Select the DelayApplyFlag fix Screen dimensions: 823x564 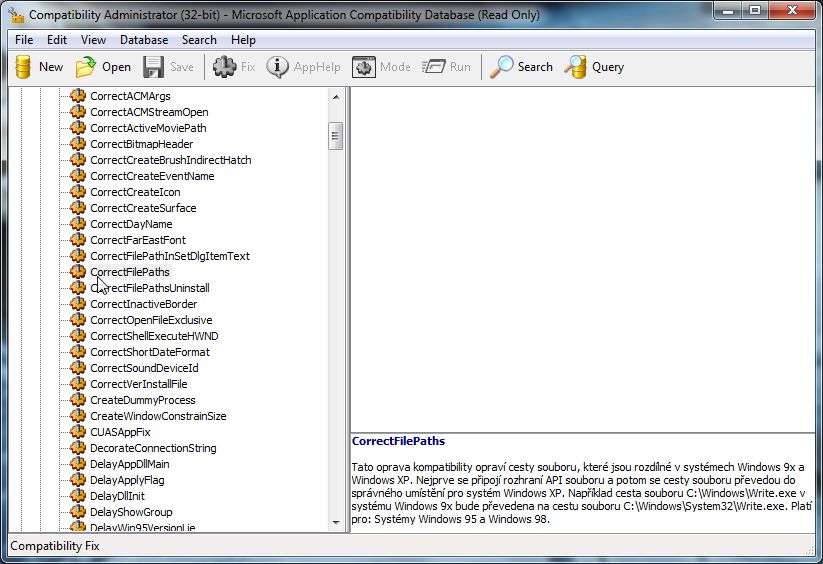coord(127,480)
